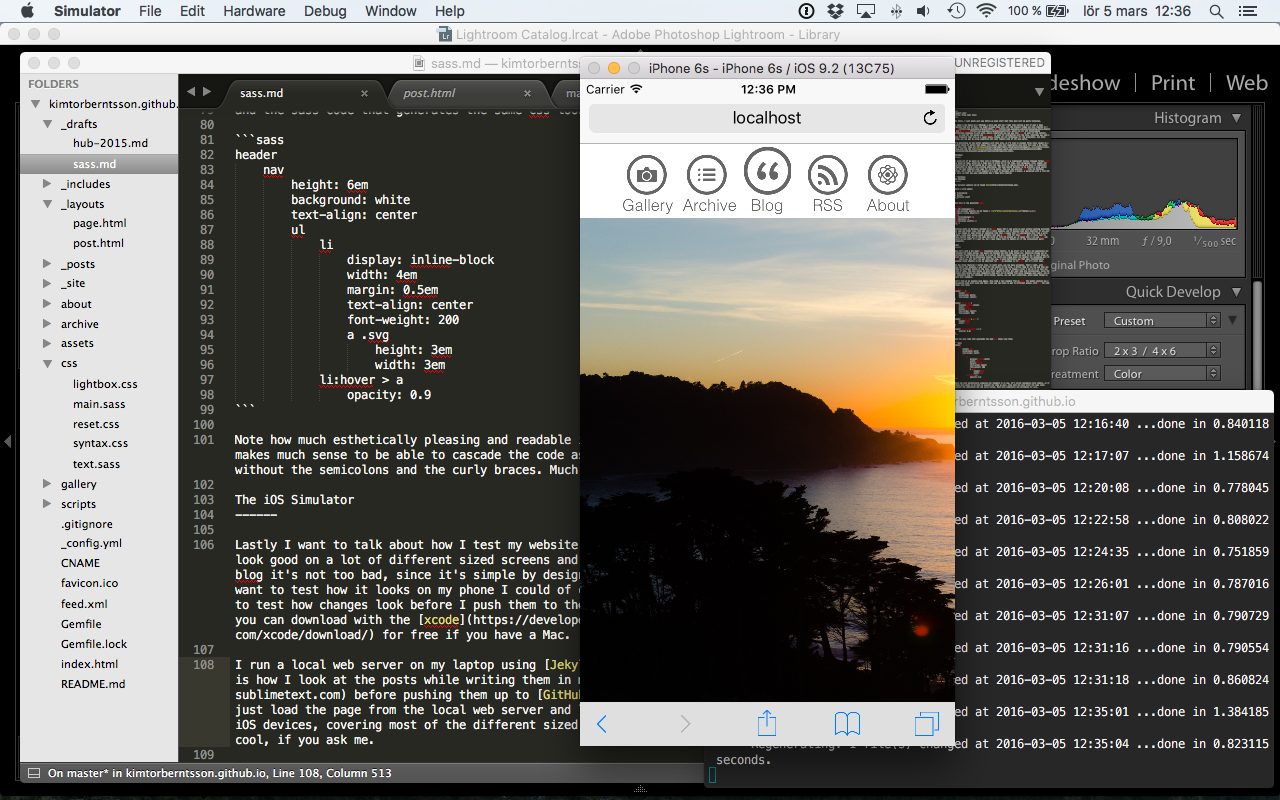Open feed.xml in sidebar
The image size is (1280, 800).
point(84,604)
